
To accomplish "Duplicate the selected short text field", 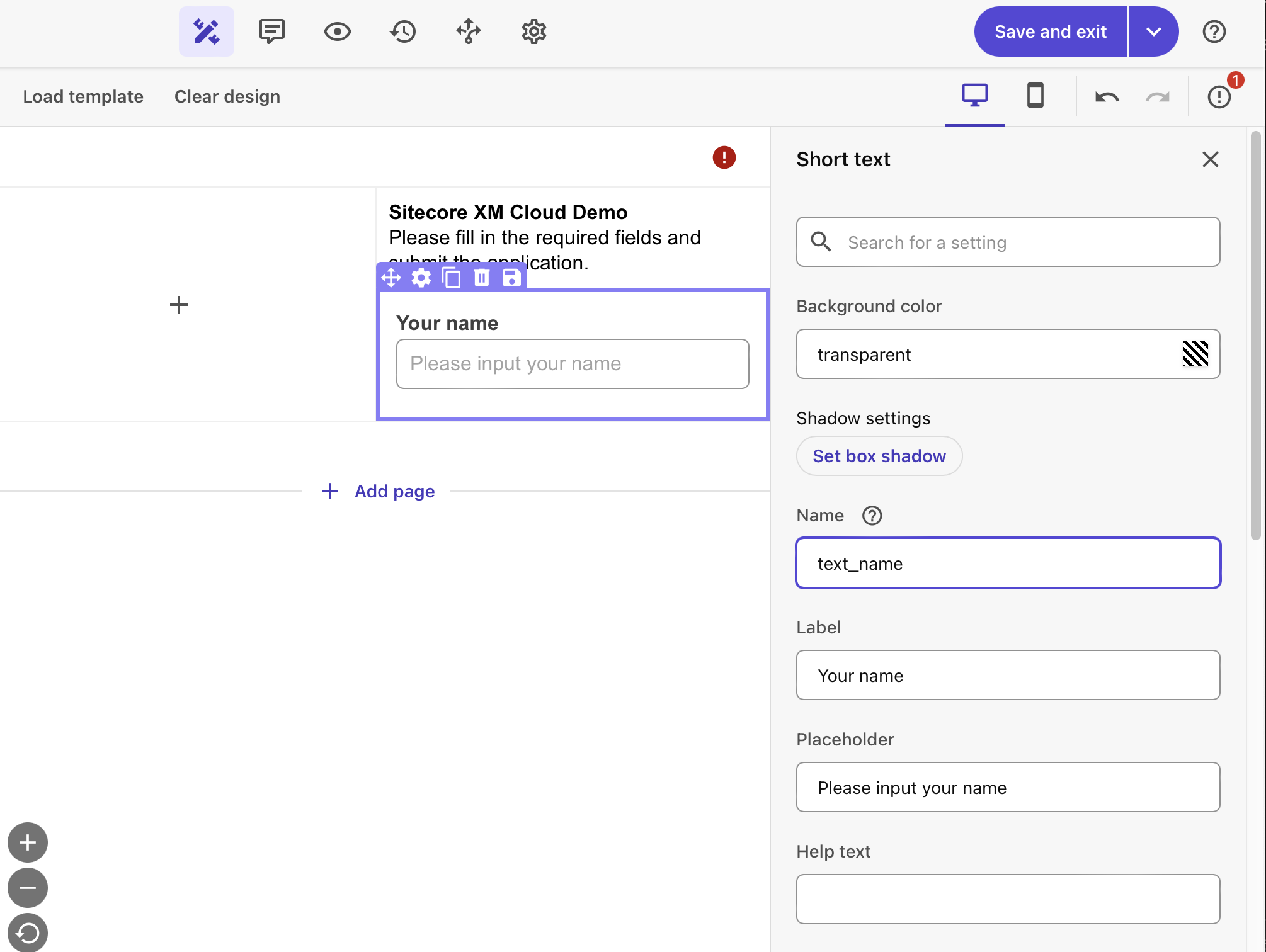I will [452, 278].
